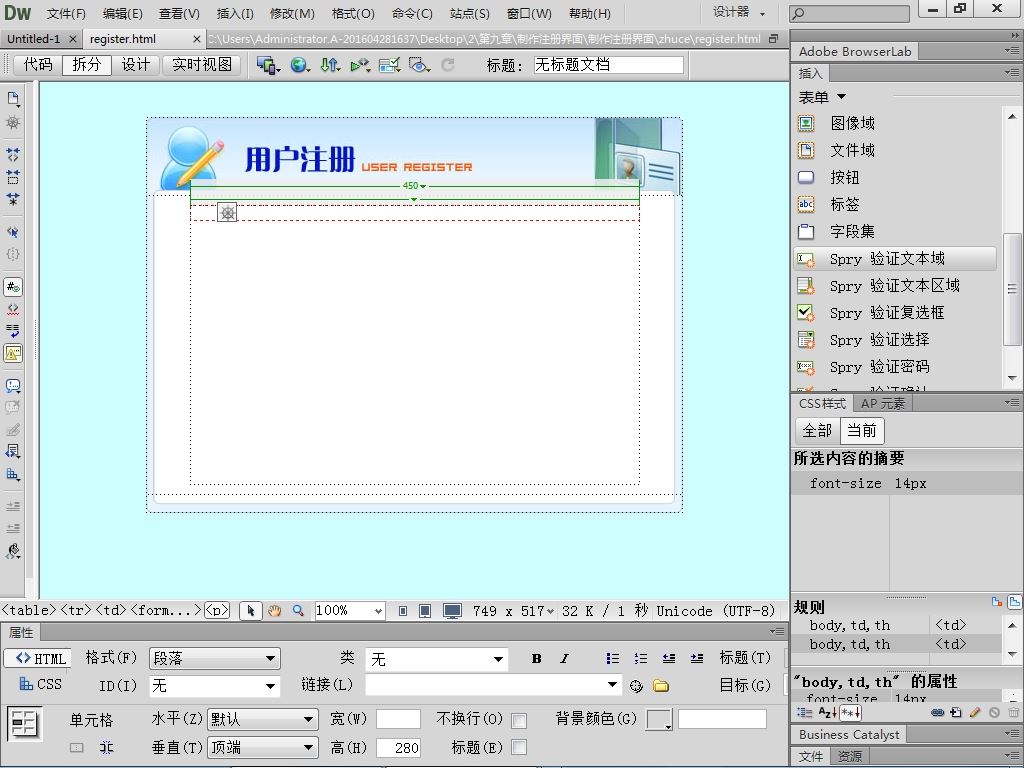Viewport: 1024px width, 768px height.
Task: Insert a Button form element
Action: click(844, 177)
